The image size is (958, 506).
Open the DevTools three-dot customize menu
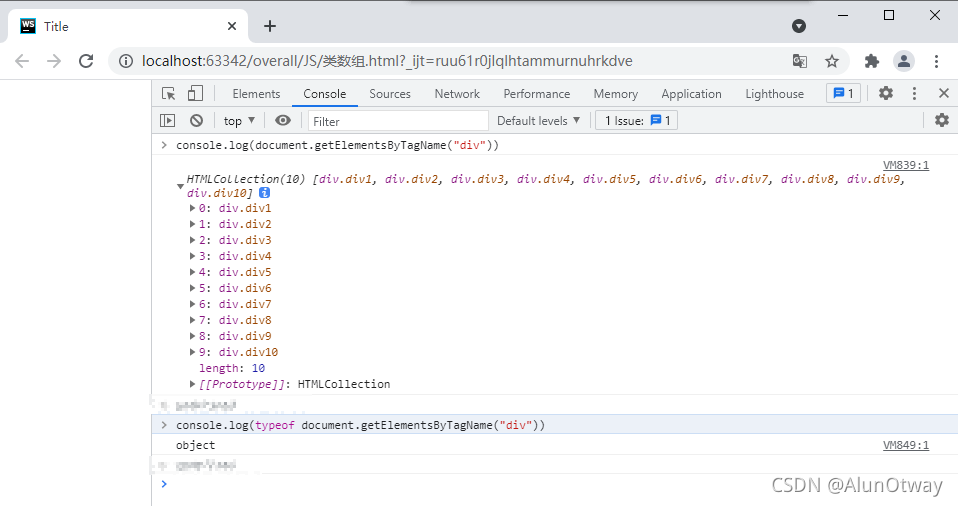(x=914, y=93)
